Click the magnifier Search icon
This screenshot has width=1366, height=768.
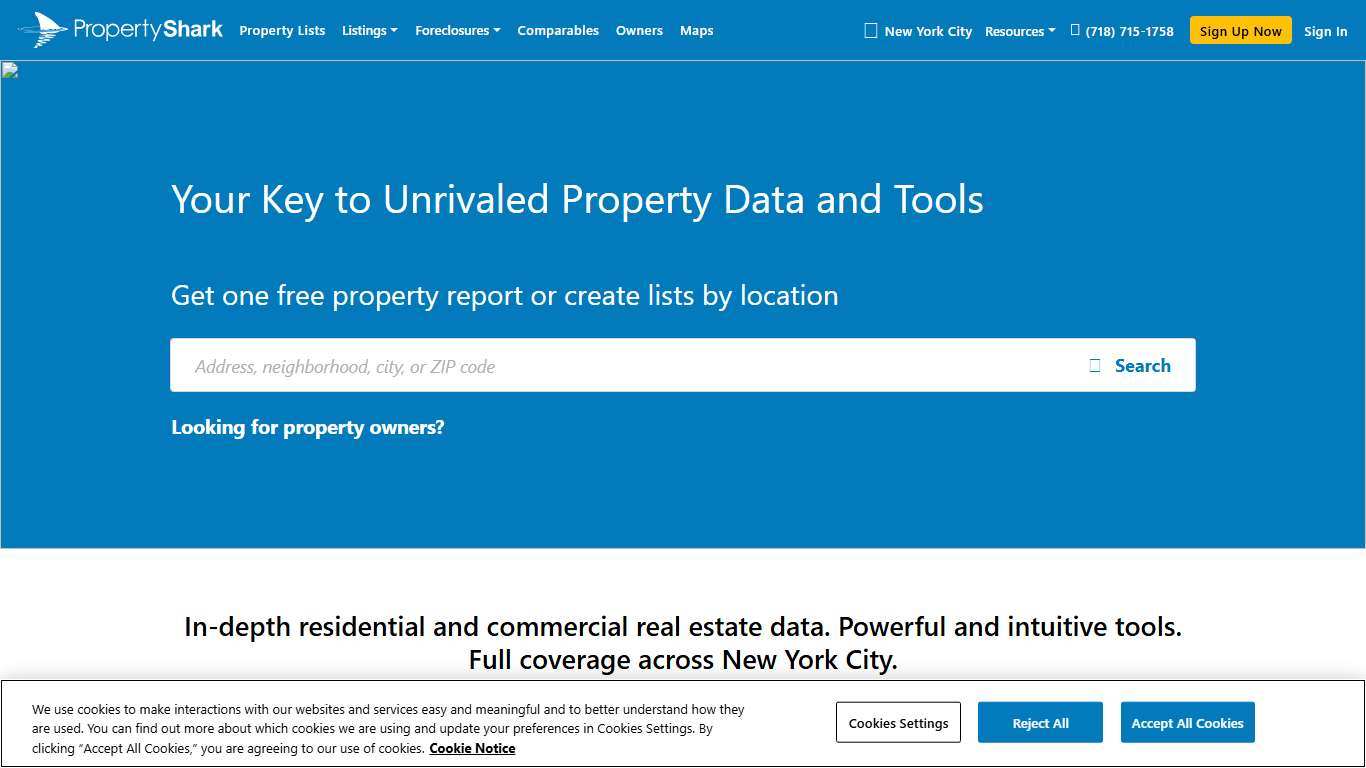pyautogui.click(x=1094, y=365)
